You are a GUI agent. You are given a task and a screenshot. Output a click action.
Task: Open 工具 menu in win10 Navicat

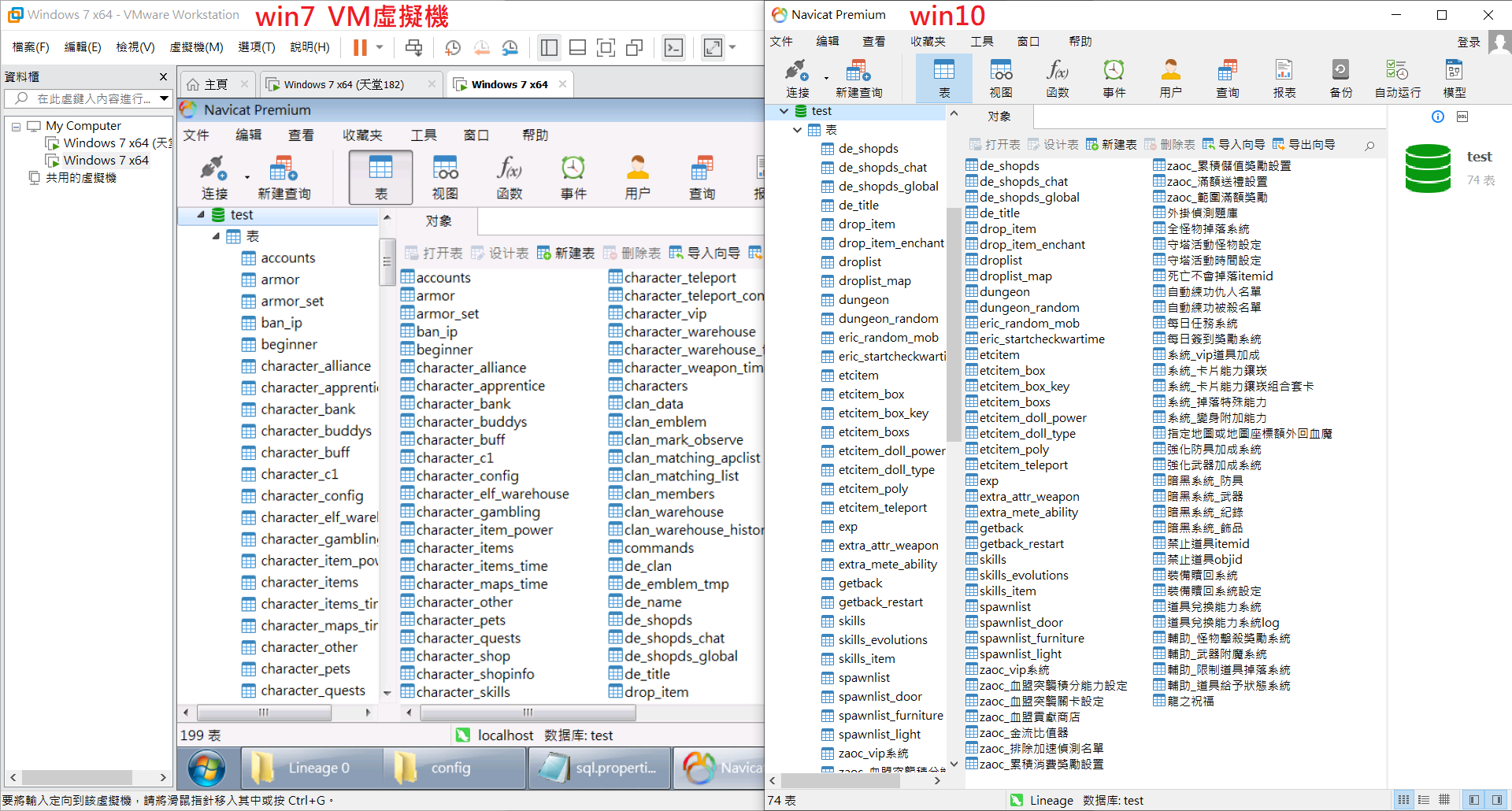point(981,42)
